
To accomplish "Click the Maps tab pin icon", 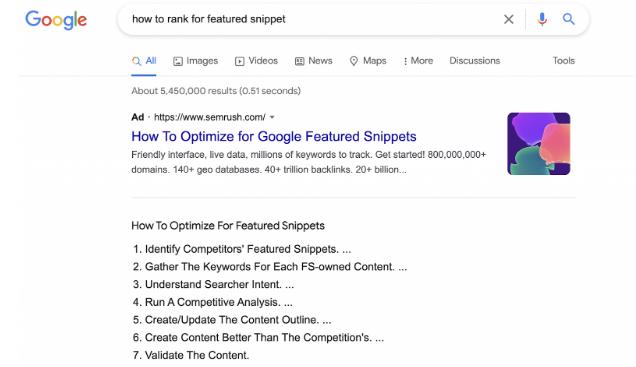I will click(354, 61).
